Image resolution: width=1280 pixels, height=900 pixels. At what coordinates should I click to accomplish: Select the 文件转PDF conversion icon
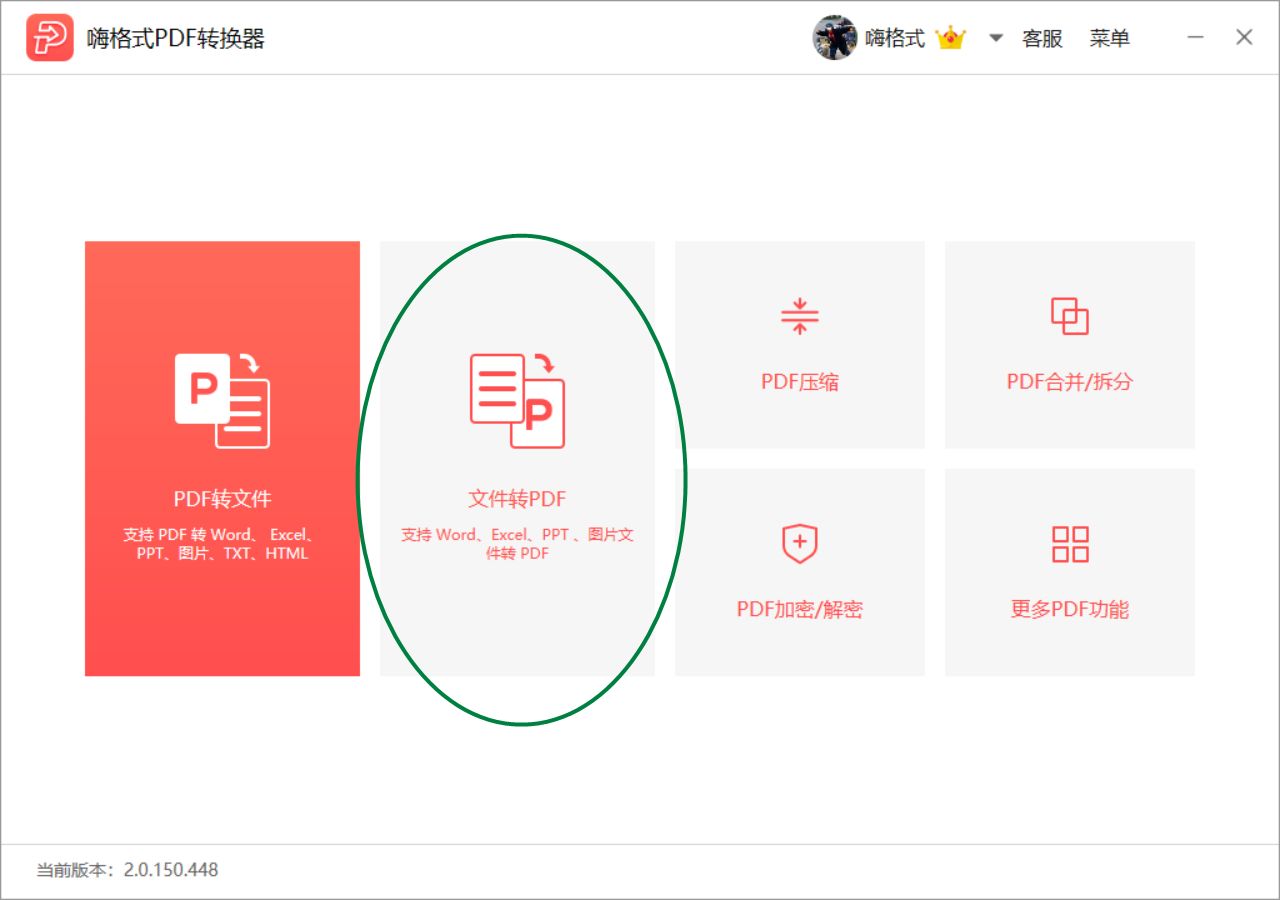pyautogui.click(x=516, y=402)
